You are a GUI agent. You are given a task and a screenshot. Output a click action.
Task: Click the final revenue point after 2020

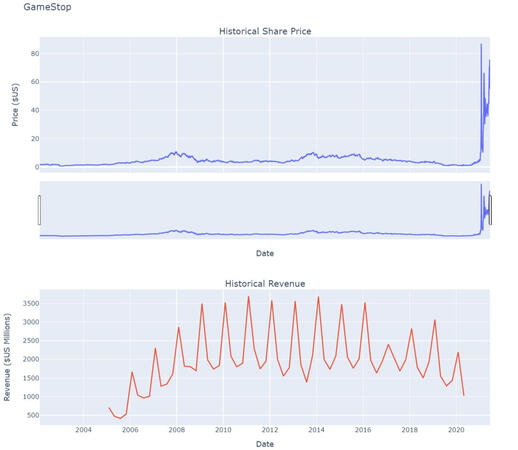click(464, 395)
